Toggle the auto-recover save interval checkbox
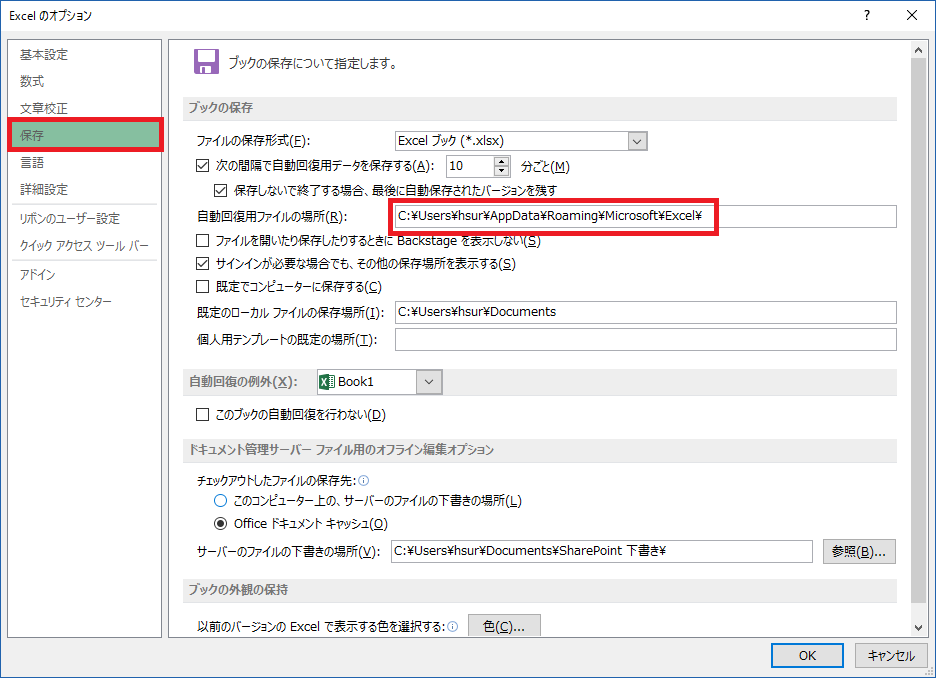Viewport: 936px width, 678px height. (204, 166)
